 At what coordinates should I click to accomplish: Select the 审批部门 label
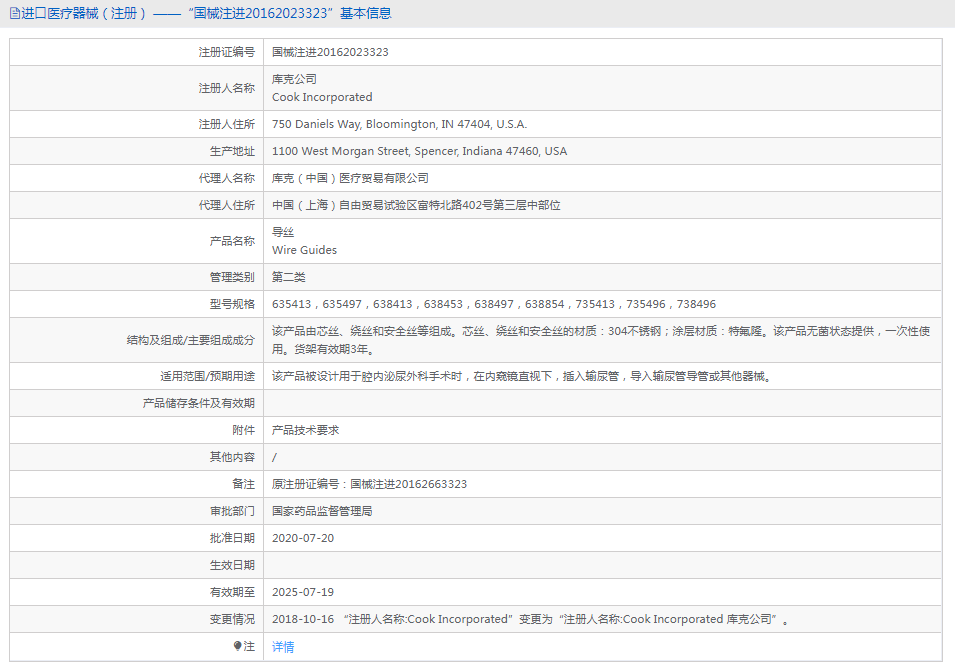[232, 511]
